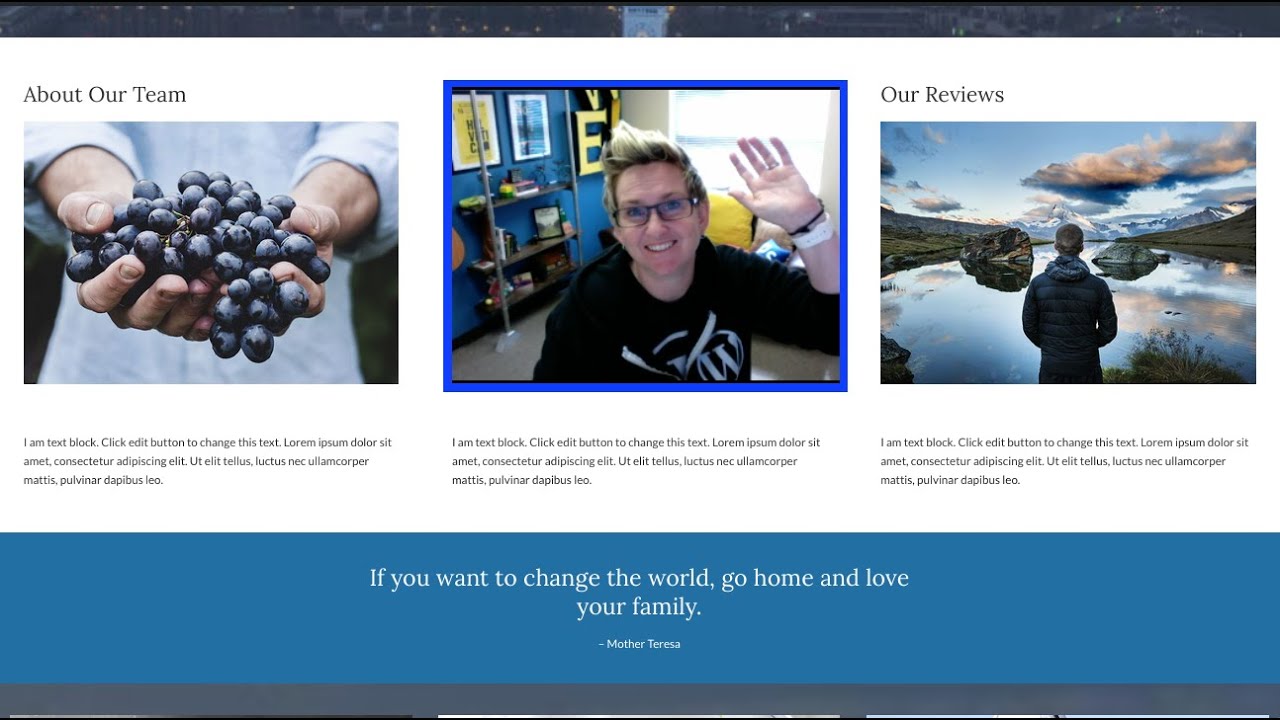Click the waving woman webcam image

tap(645, 236)
